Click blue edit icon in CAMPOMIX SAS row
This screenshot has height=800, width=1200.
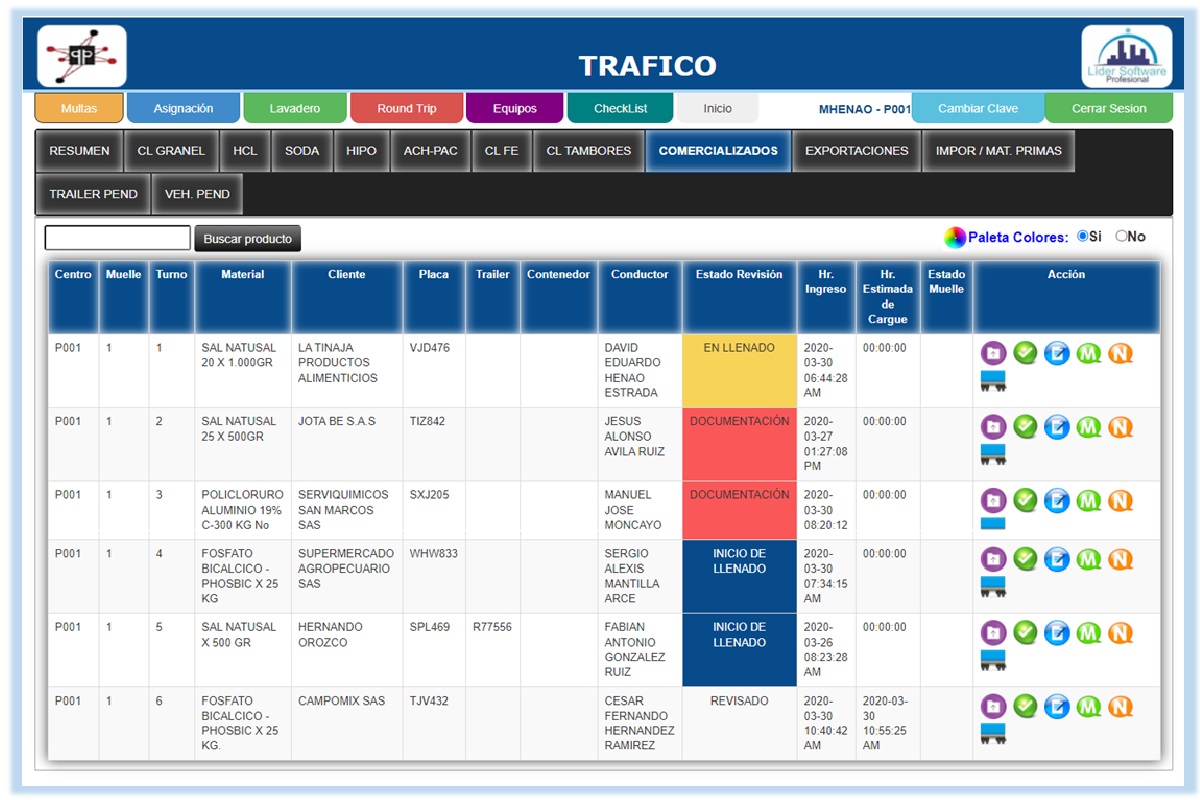tap(1056, 706)
